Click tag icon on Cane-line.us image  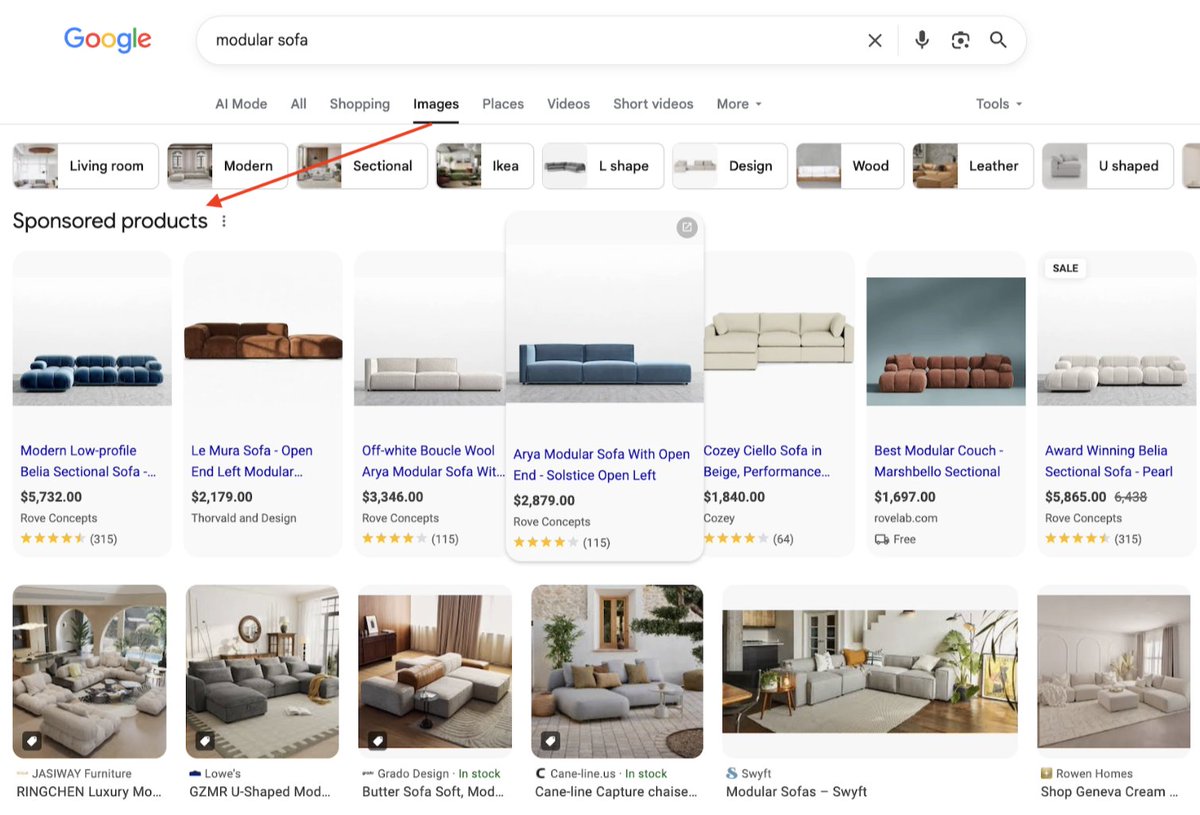pyautogui.click(x=550, y=741)
